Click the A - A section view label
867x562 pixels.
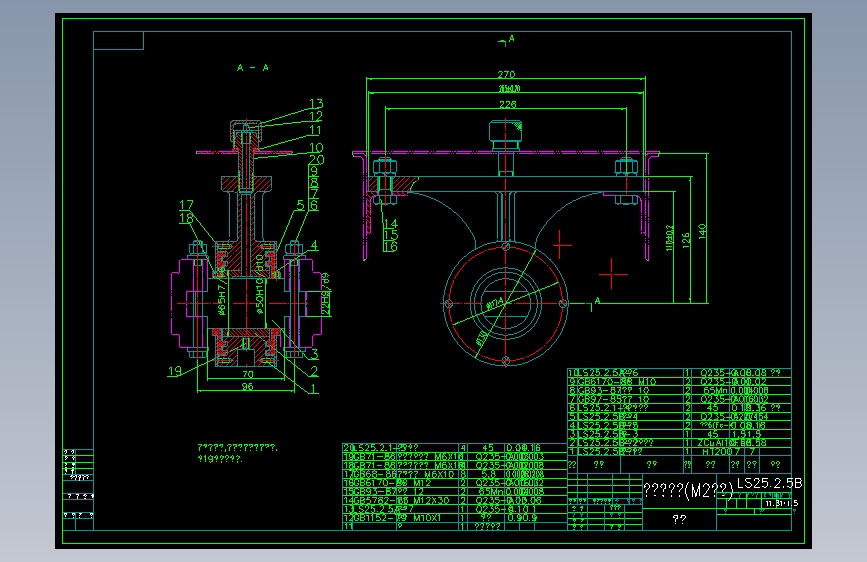click(253, 67)
